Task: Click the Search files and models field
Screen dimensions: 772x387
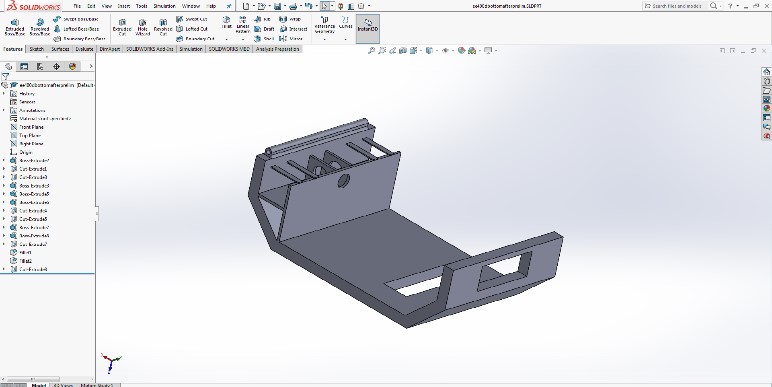Action: [x=676, y=6]
